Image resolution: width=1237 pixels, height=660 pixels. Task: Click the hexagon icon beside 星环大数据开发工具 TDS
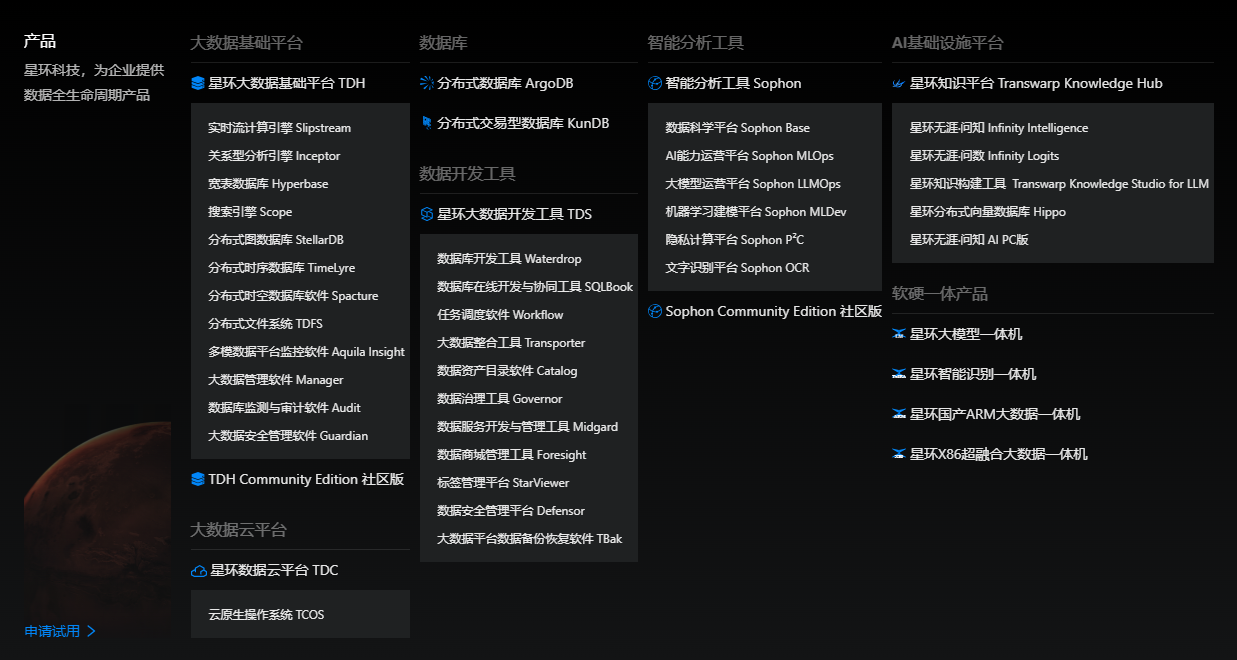[x=427, y=215]
